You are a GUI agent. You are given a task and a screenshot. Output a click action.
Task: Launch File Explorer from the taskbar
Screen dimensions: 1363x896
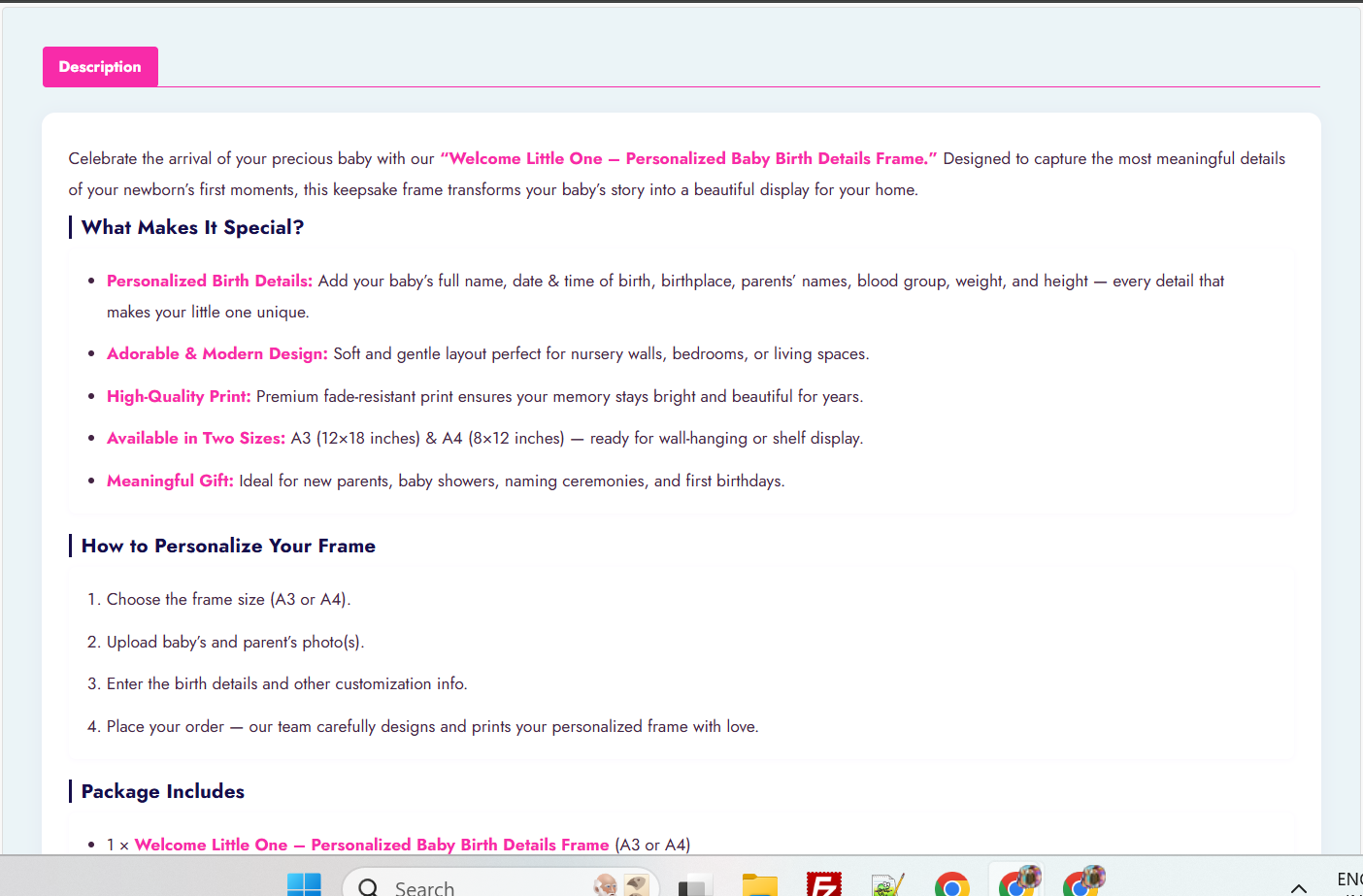tap(759, 884)
